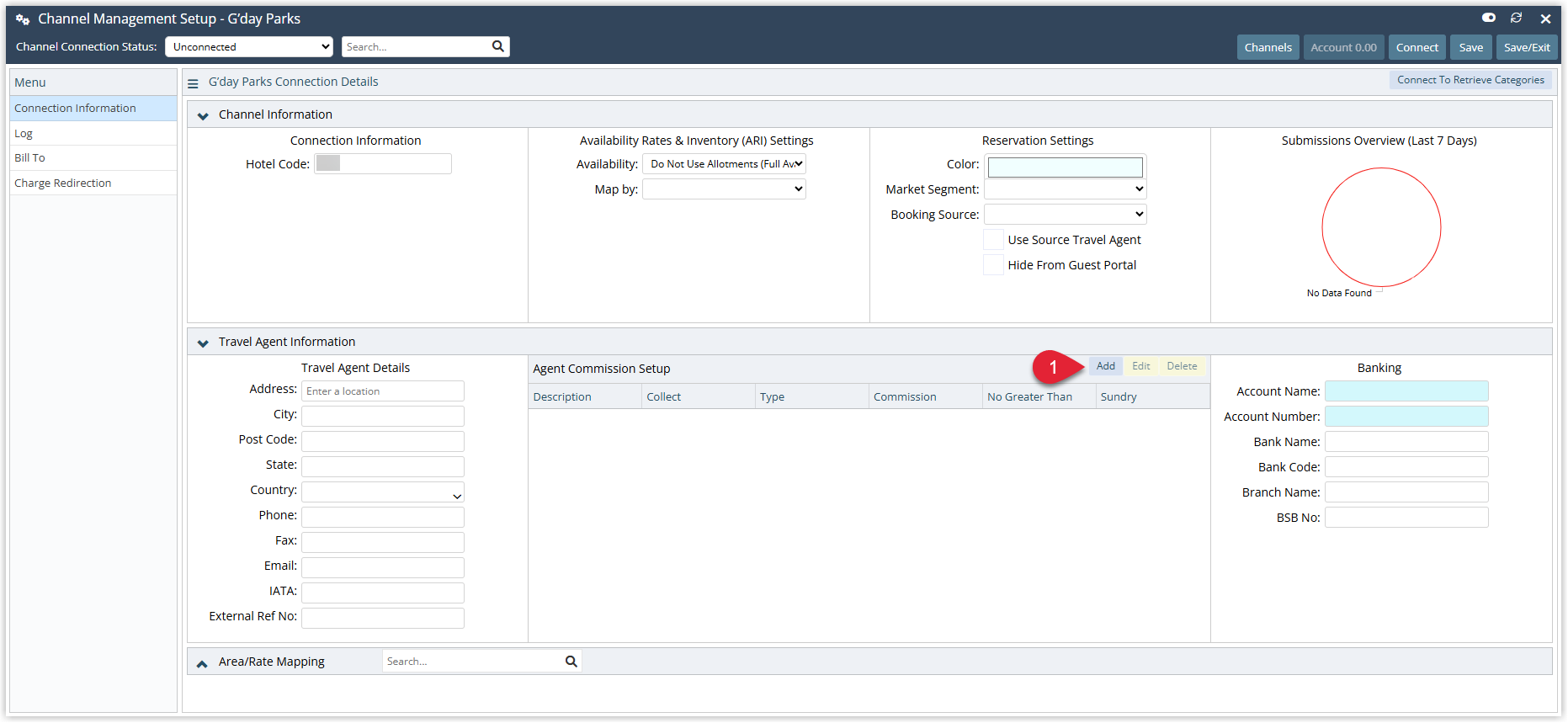Click the Email input field
Viewport: 1568px width, 723px height.
point(383,567)
